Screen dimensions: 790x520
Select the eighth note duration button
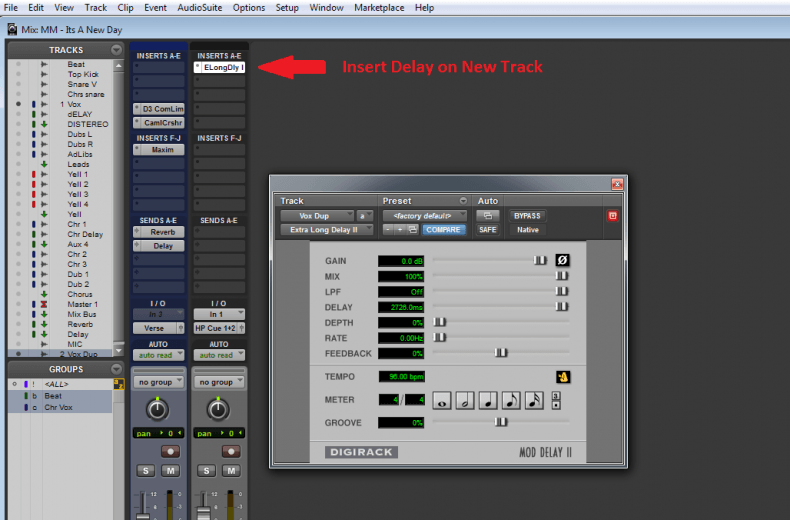(x=511, y=400)
